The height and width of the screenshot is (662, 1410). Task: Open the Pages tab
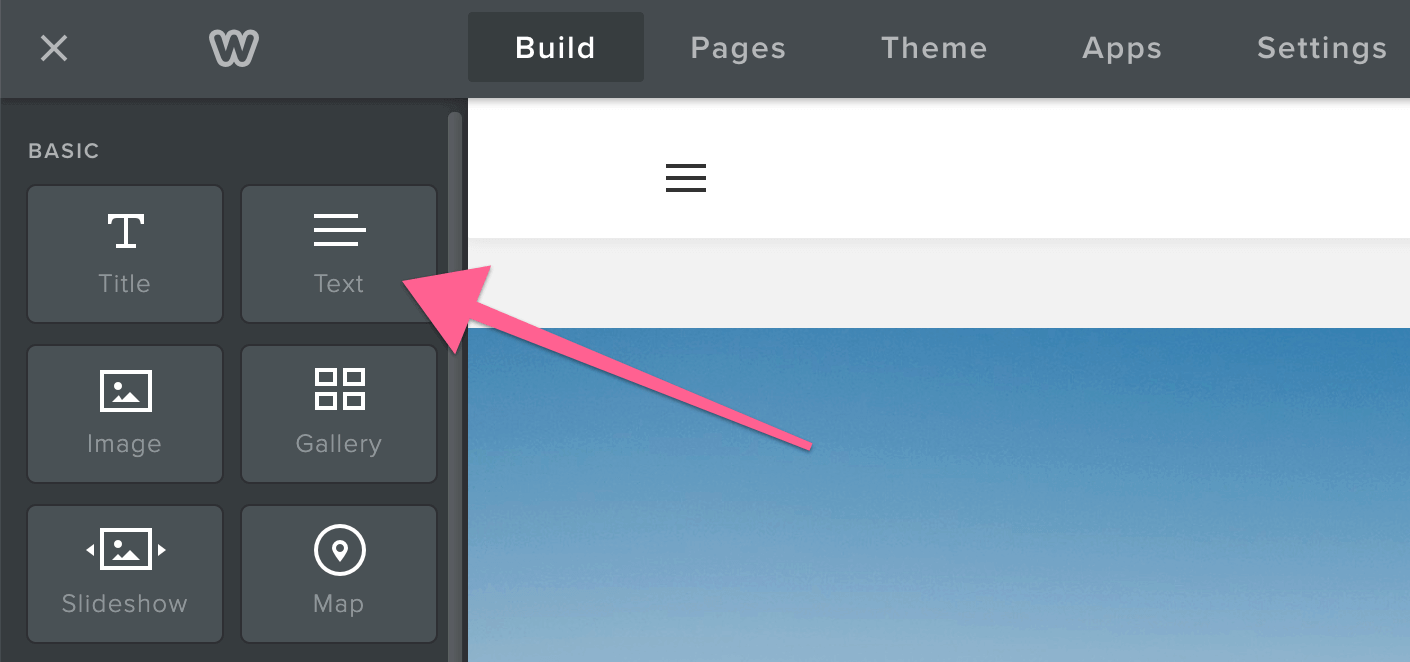(738, 48)
